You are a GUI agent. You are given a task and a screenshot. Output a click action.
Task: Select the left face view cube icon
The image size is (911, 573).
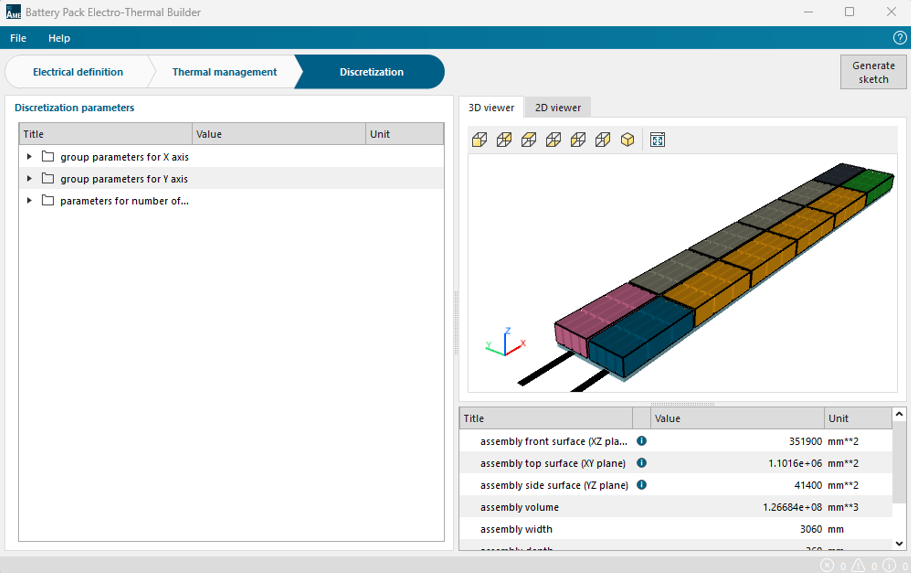(x=578, y=140)
